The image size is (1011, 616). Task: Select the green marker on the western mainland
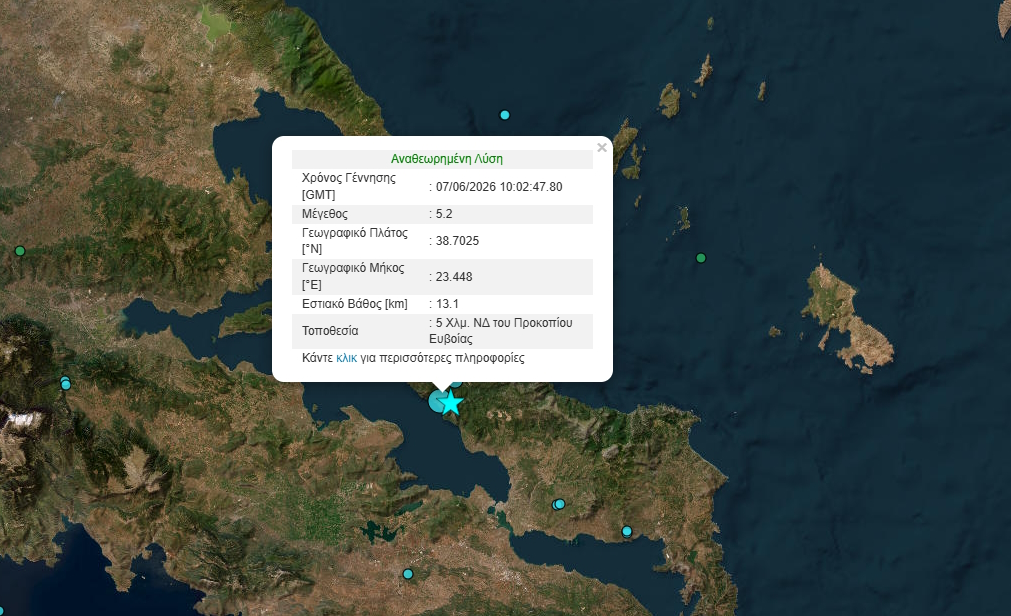coord(20,251)
